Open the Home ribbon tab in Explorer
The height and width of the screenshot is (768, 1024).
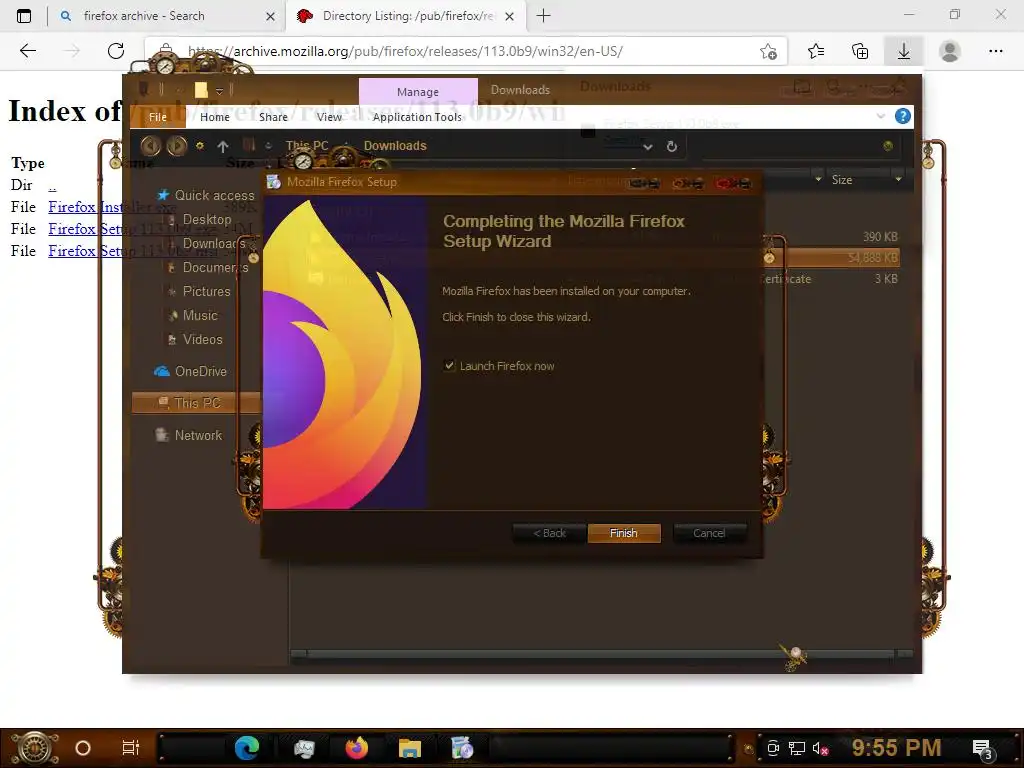tap(215, 117)
